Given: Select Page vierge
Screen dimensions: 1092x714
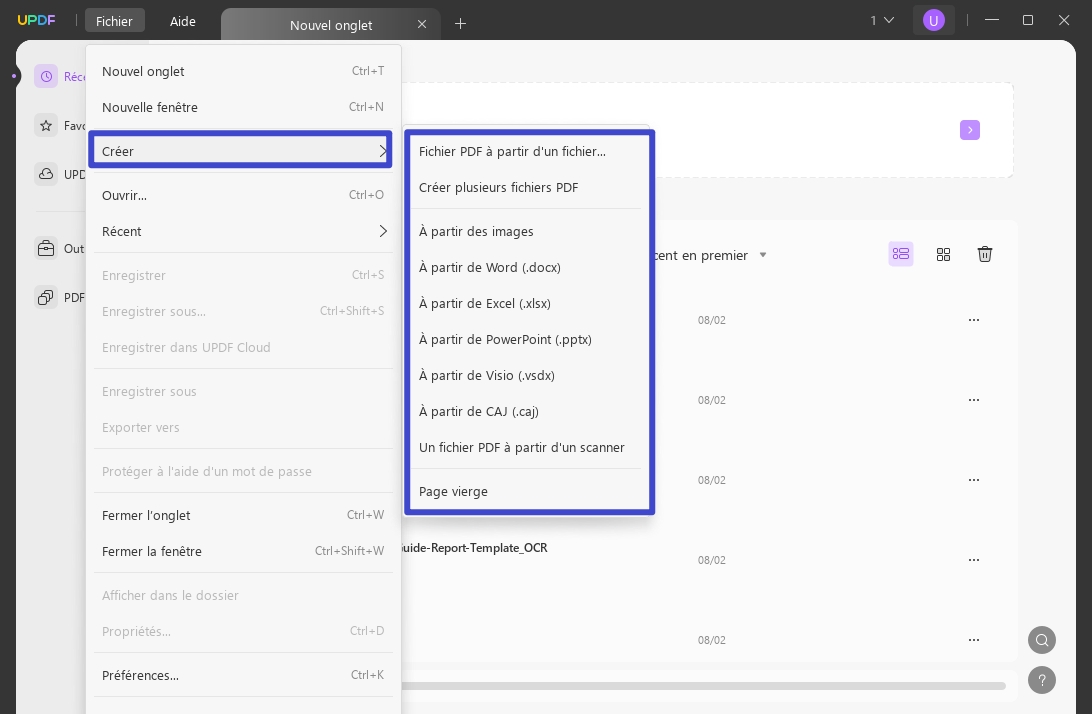Looking at the screenshot, I should click(x=526, y=492).
